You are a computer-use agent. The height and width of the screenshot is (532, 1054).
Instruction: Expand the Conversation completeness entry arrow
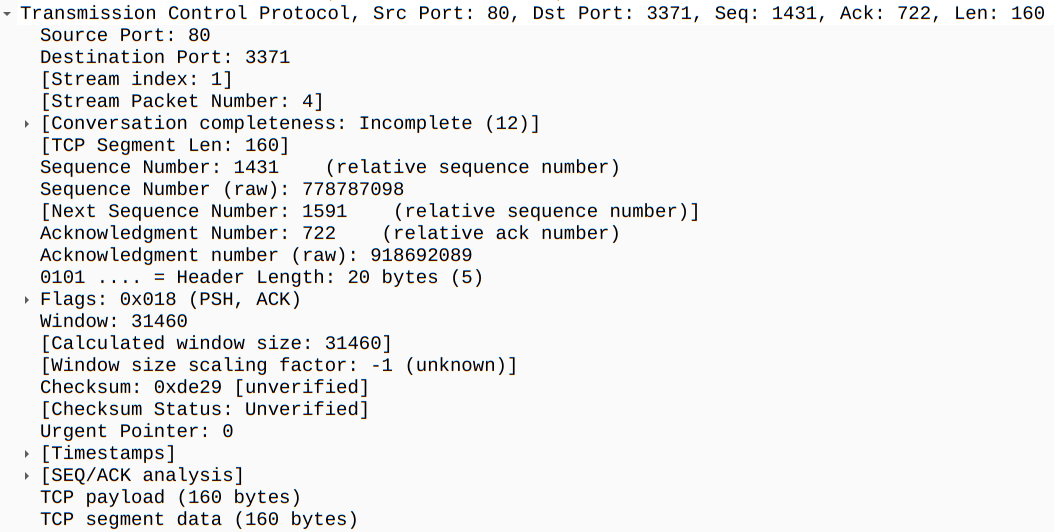coord(27,123)
